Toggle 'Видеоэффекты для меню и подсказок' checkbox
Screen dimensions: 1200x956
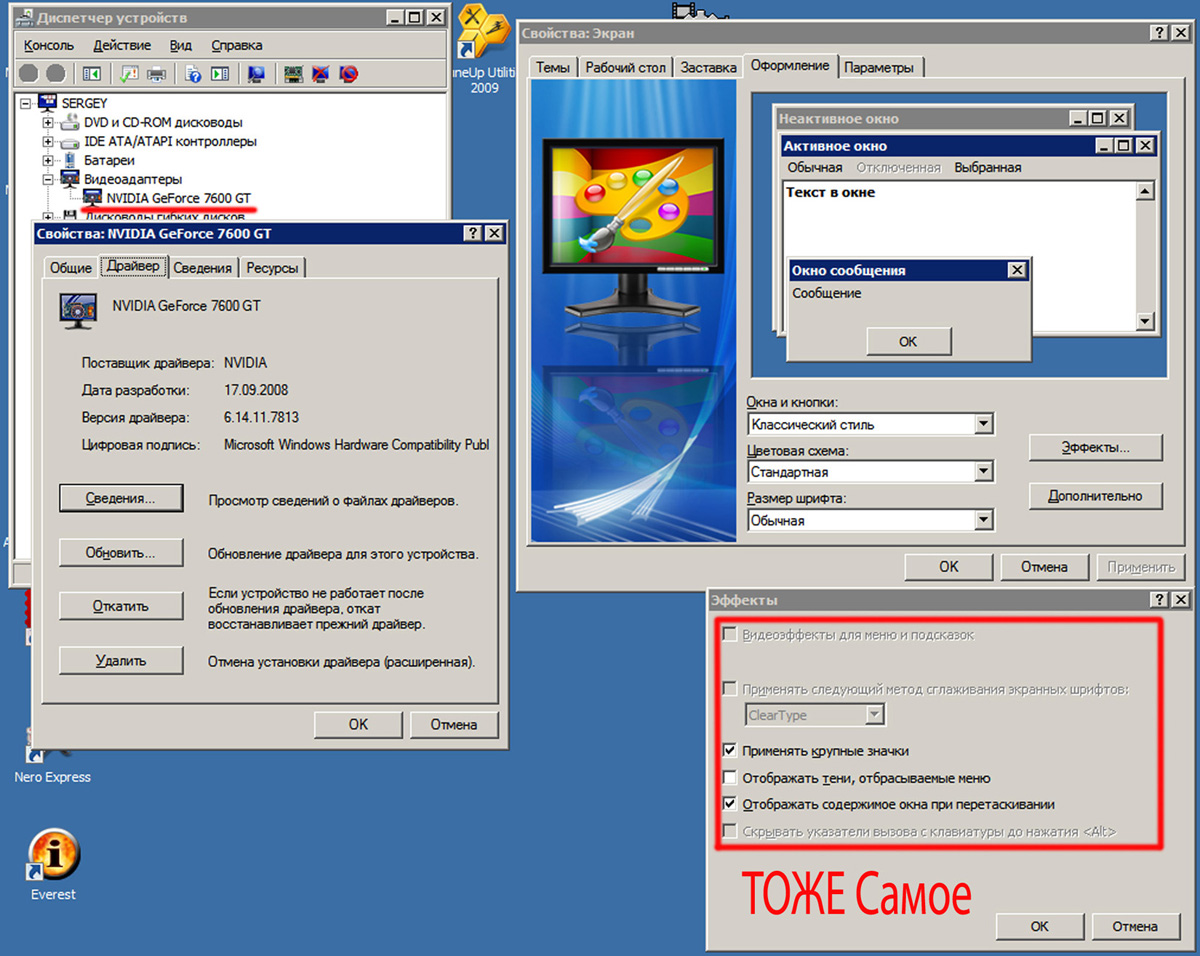pos(730,635)
